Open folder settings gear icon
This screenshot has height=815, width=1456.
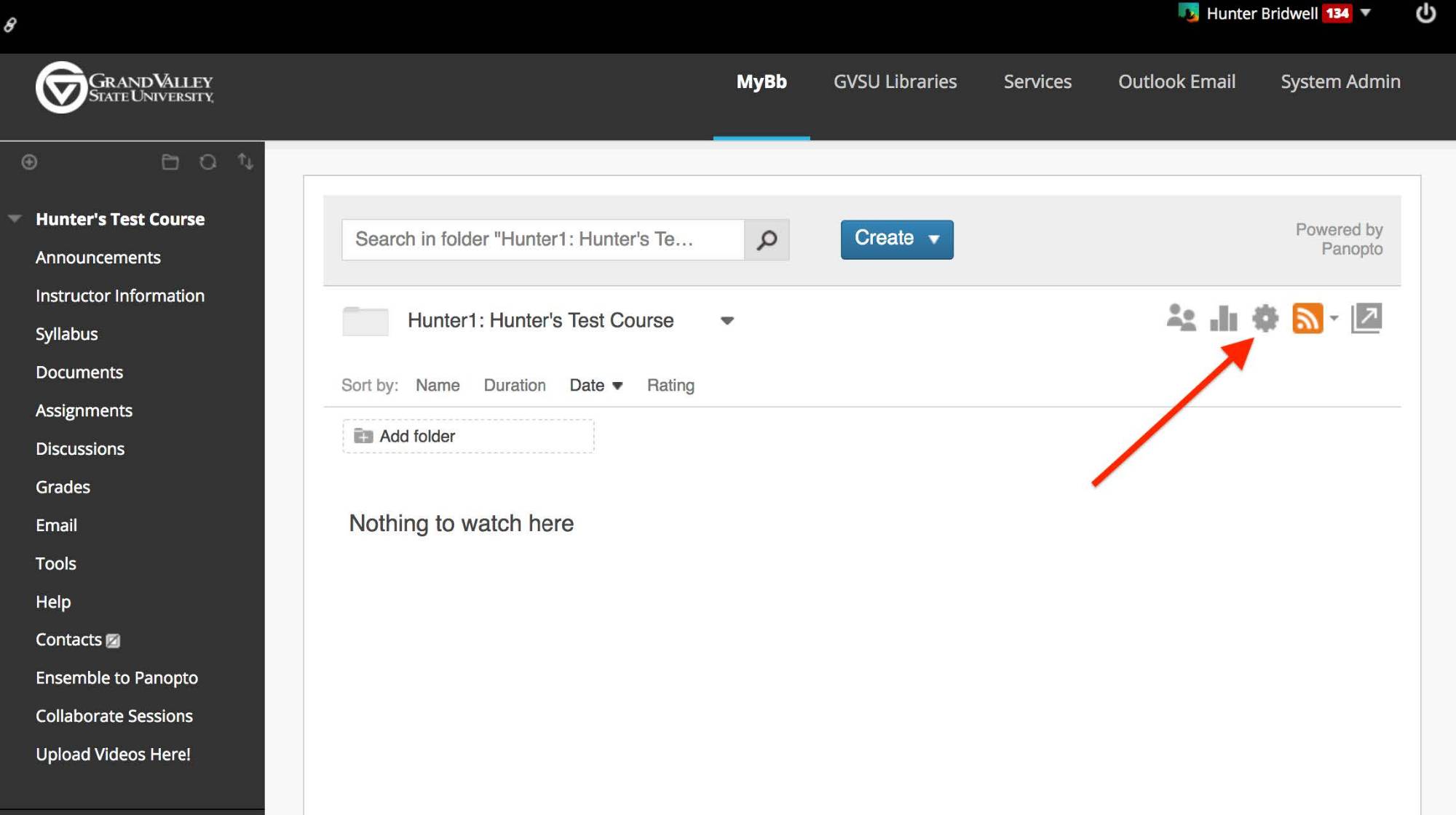coord(1265,318)
